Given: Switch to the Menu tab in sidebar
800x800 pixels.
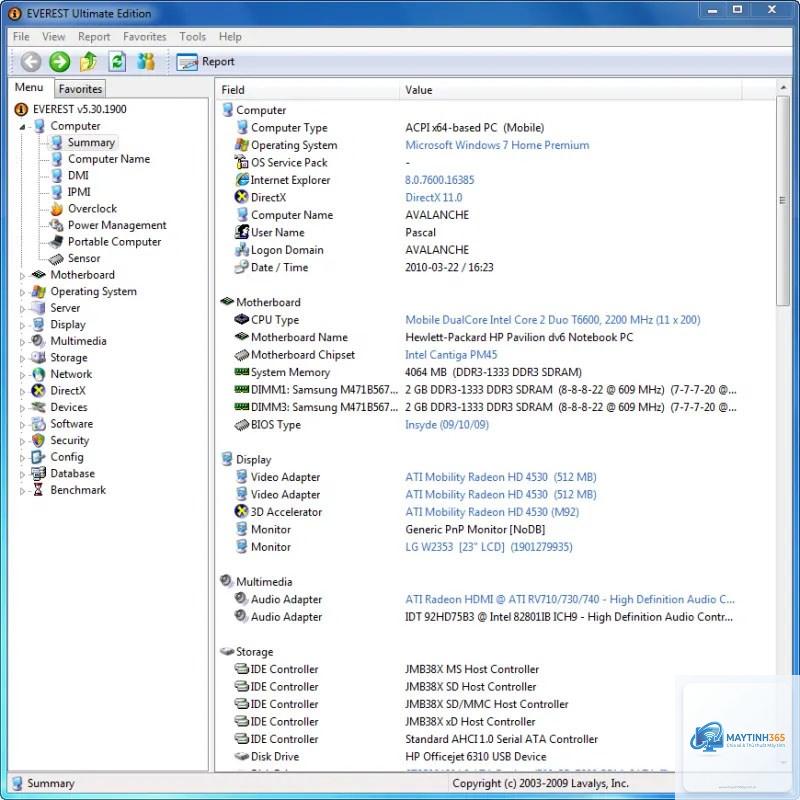Looking at the screenshot, I should (29, 87).
